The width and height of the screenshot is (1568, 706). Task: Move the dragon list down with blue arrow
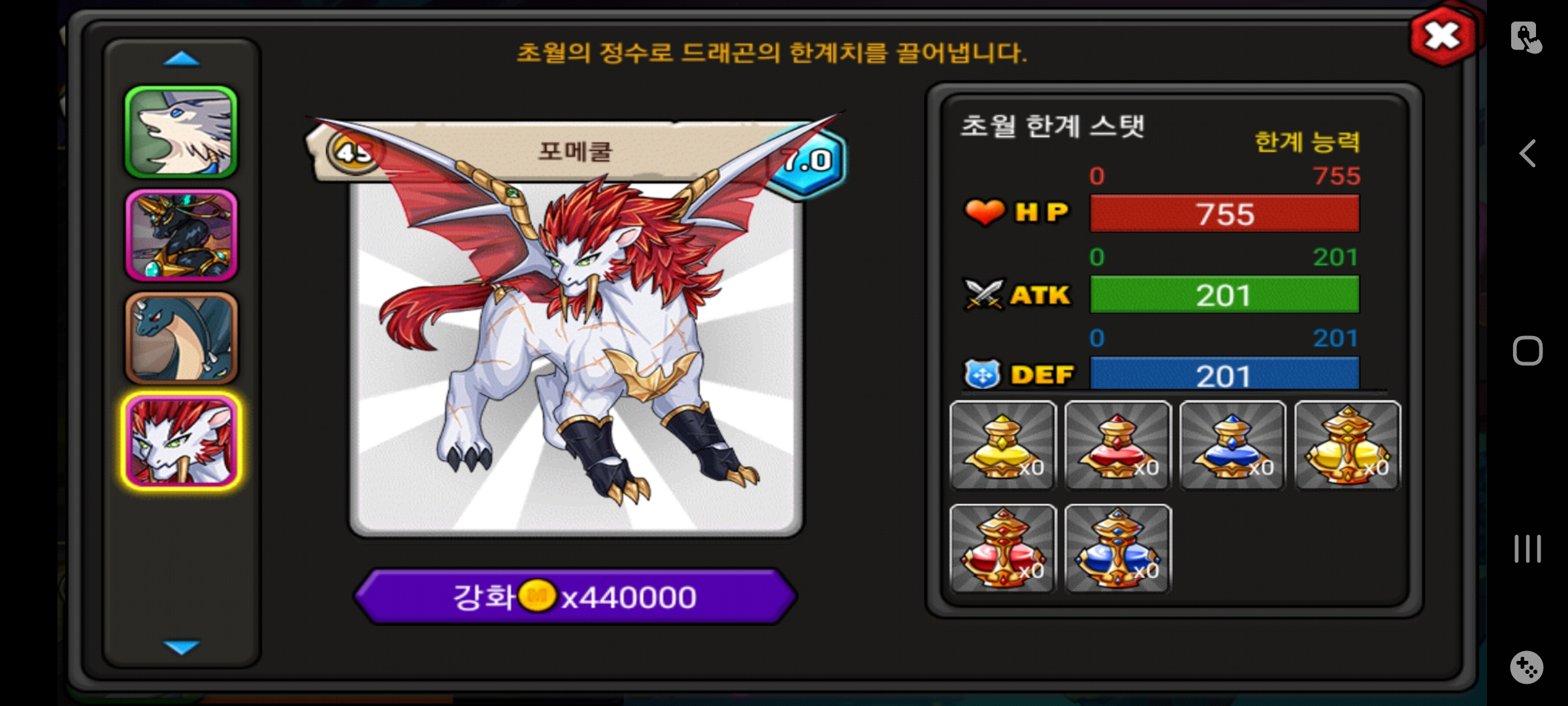coord(182,647)
